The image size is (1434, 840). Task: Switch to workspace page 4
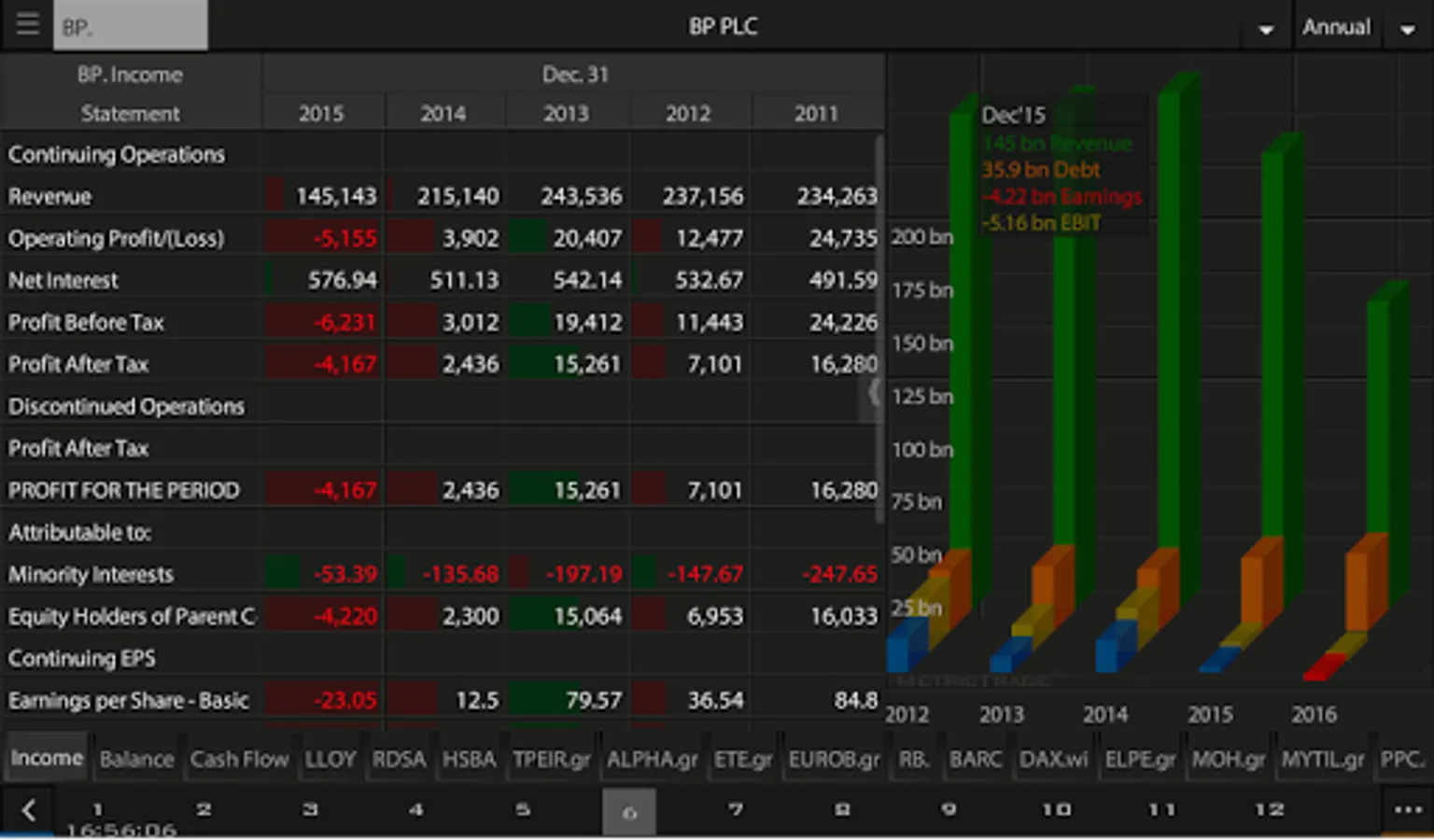tap(416, 809)
